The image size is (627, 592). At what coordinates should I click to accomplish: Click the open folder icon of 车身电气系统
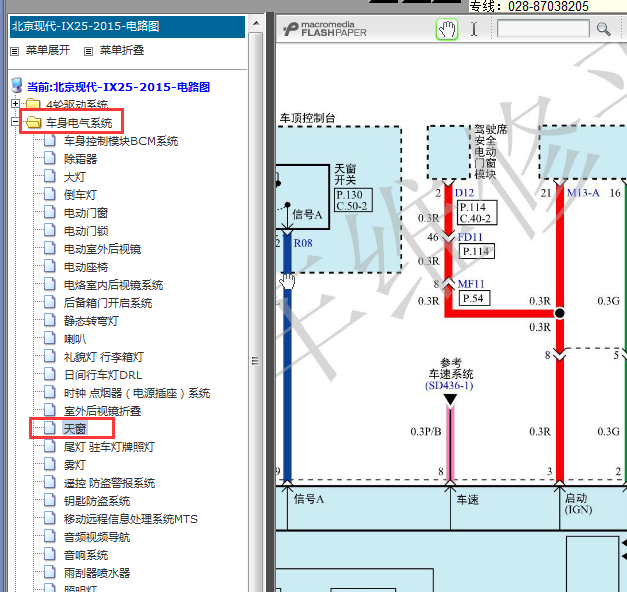click(x=33, y=122)
